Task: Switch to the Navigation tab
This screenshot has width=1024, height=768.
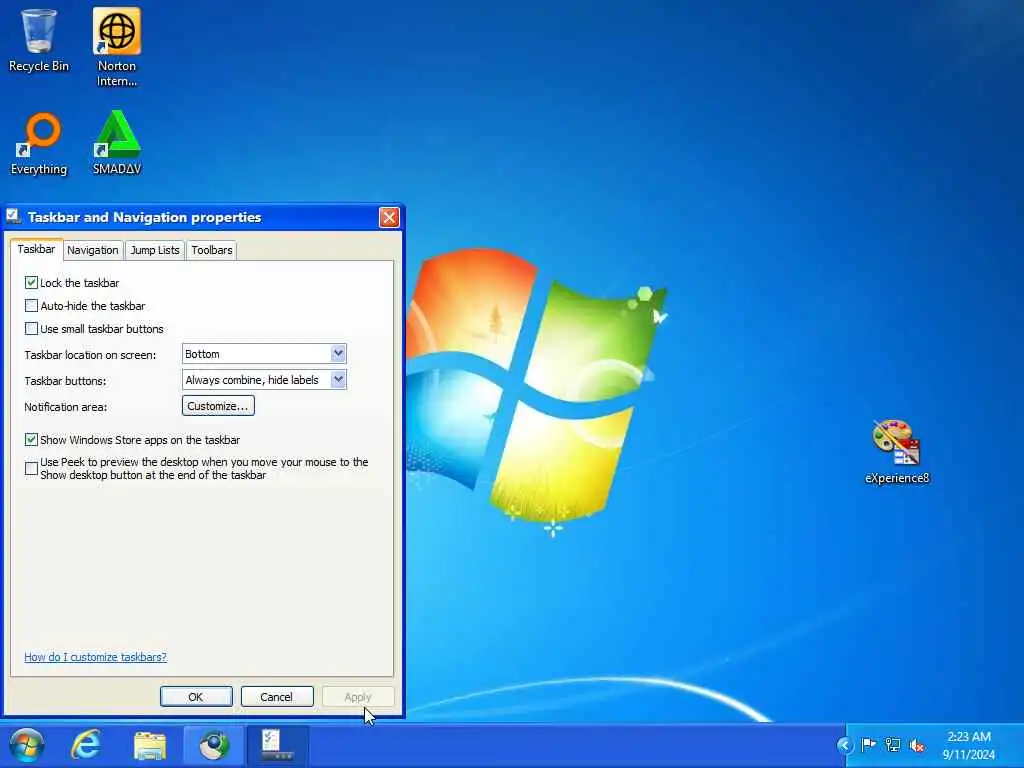Action: click(x=93, y=250)
